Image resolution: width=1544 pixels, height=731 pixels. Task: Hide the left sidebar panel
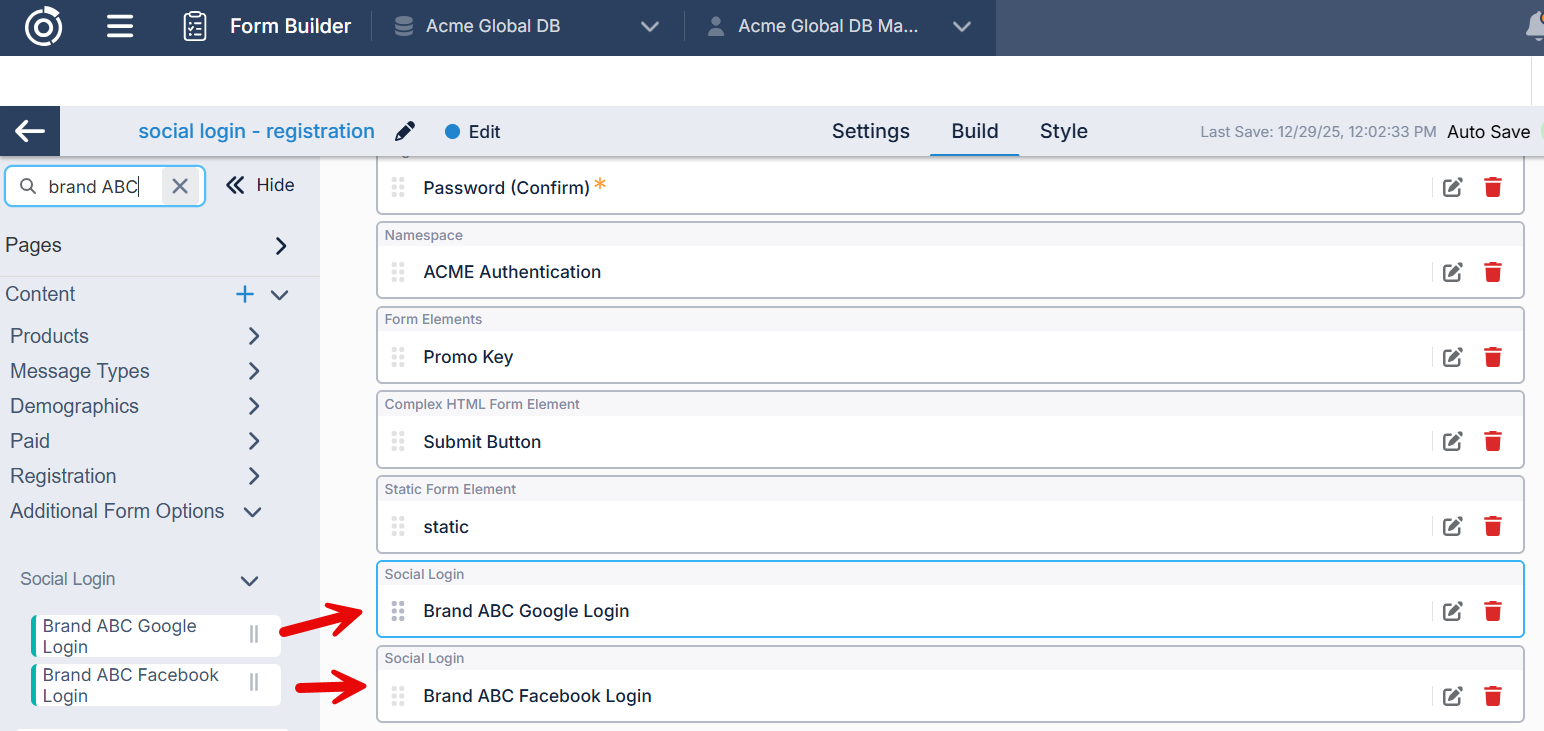[x=260, y=185]
